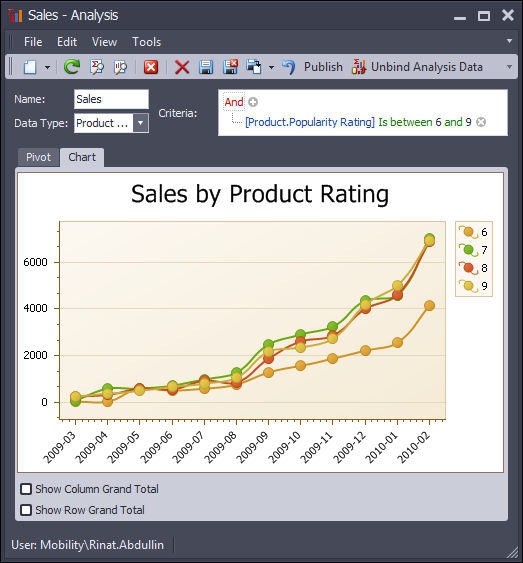The image size is (523, 563).
Task: Click the save and close icon
Action: click(230, 67)
